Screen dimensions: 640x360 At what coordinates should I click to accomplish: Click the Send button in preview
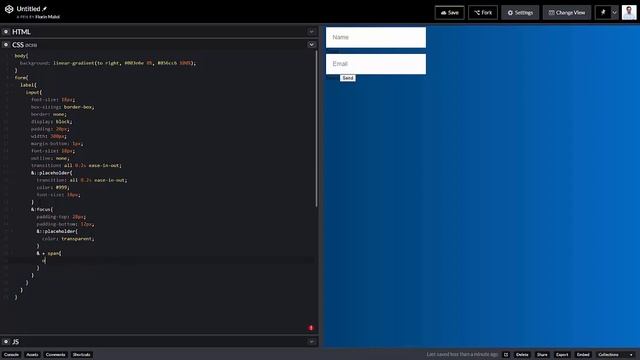pos(348,78)
